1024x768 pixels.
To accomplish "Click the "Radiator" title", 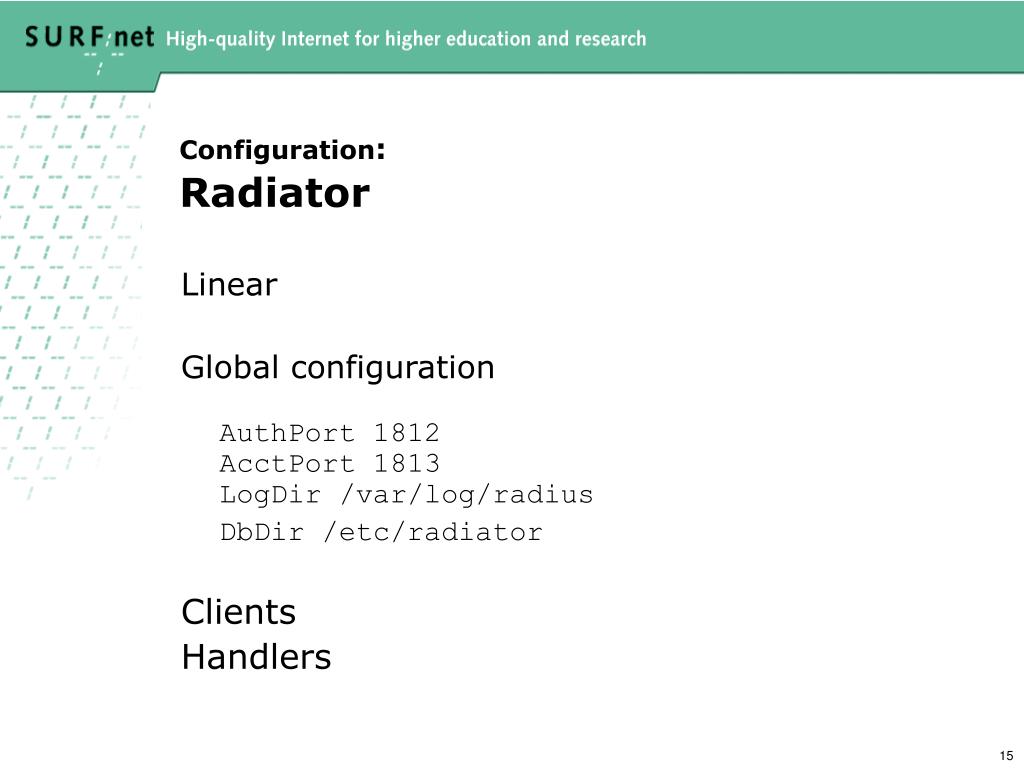I will point(275,193).
